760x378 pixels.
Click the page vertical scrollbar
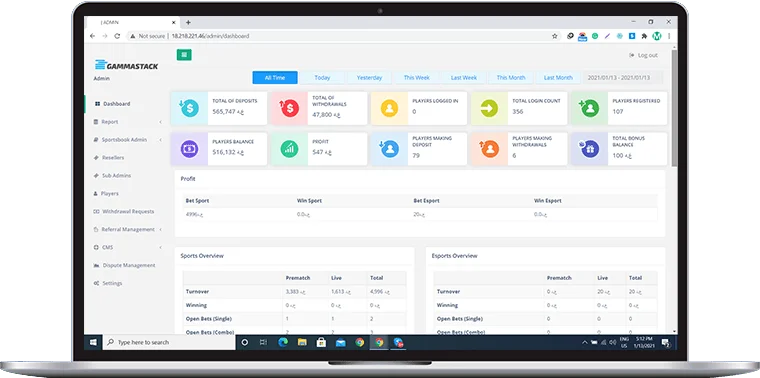pos(674,189)
